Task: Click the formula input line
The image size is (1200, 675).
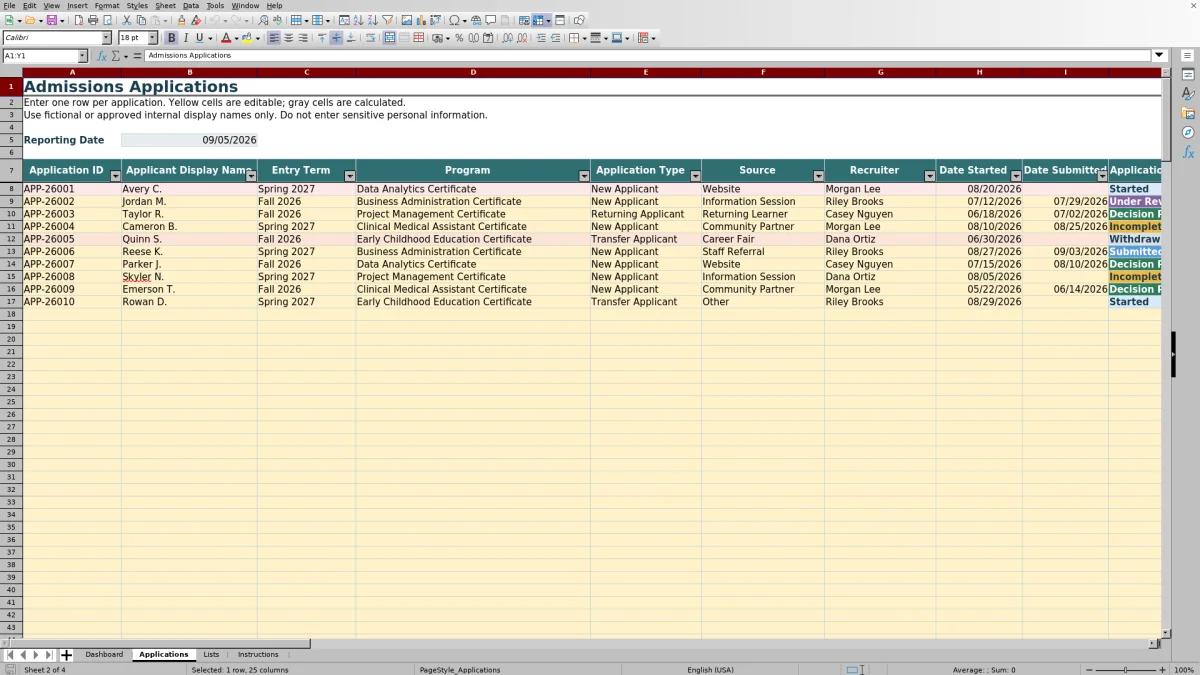Action: click(648, 56)
